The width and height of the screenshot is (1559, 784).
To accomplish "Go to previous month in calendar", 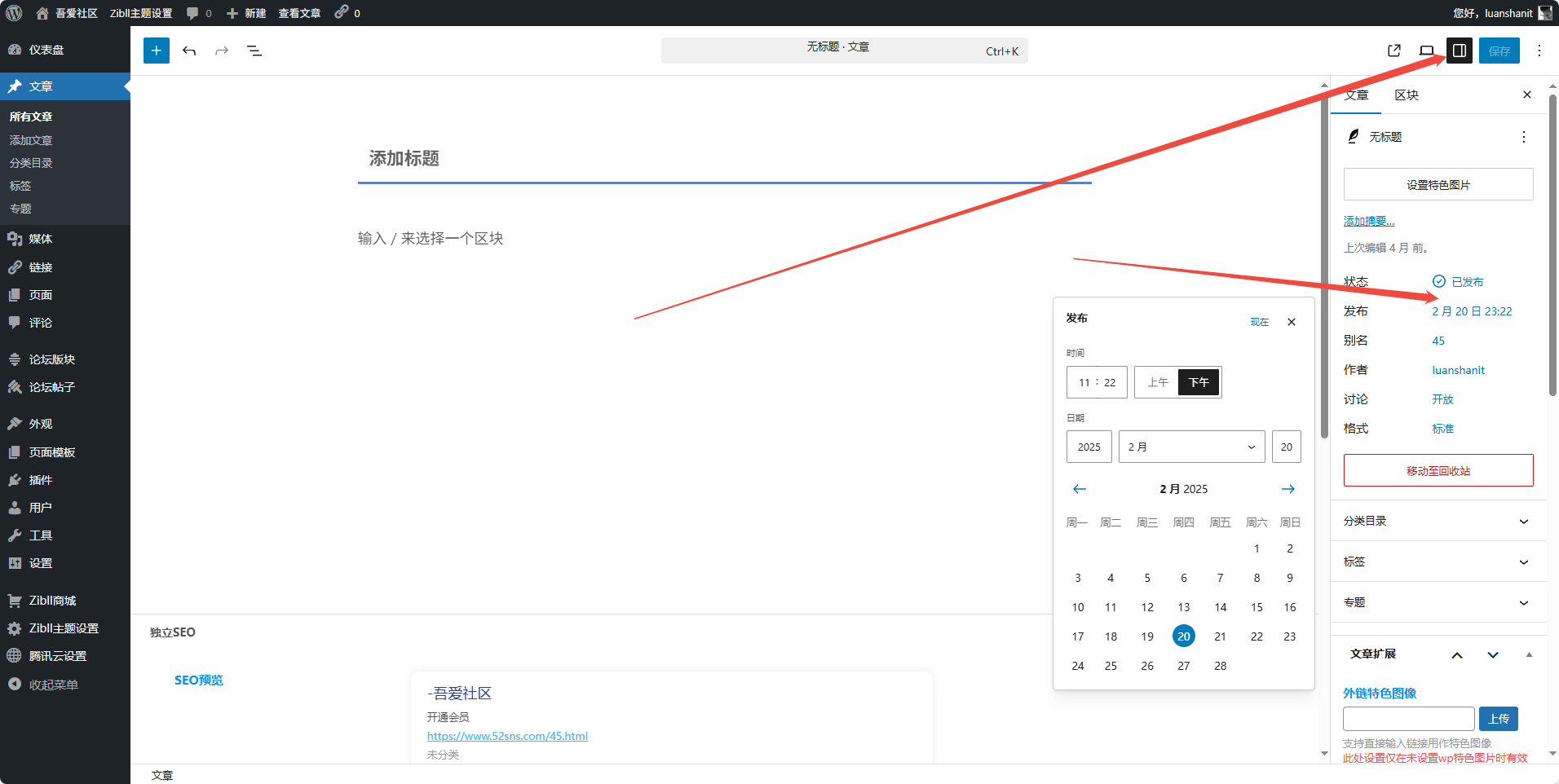I will (x=1080, y=489).
